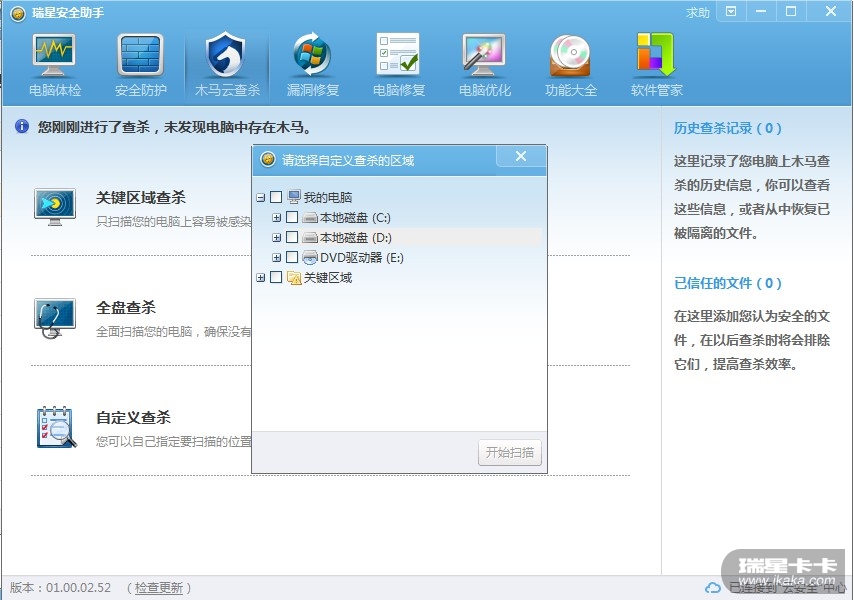The height and width of the screenshot is (600, 854).
Task: Open 功能大全 disc icon
Action: pyautogui.click(x=570, y=55)
